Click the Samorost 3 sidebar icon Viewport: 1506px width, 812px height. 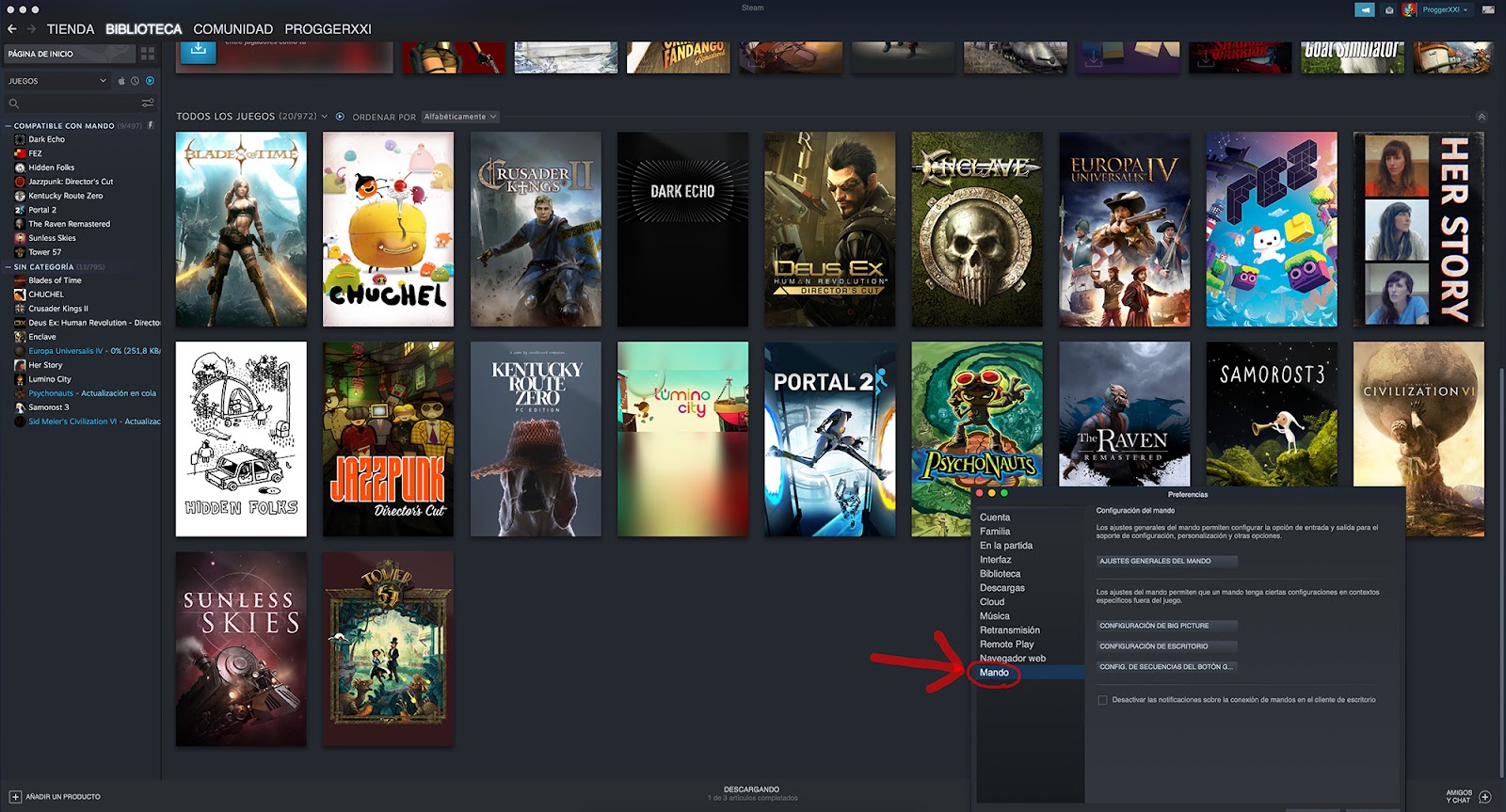click(20, 407)
